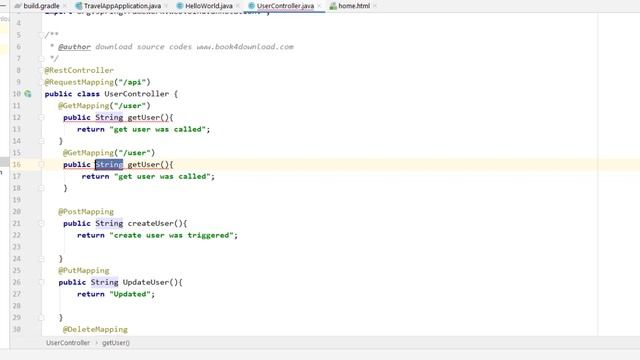Switch to the TravelAppApplication.java tab
The image size is (640, 360).
[122, 6]
